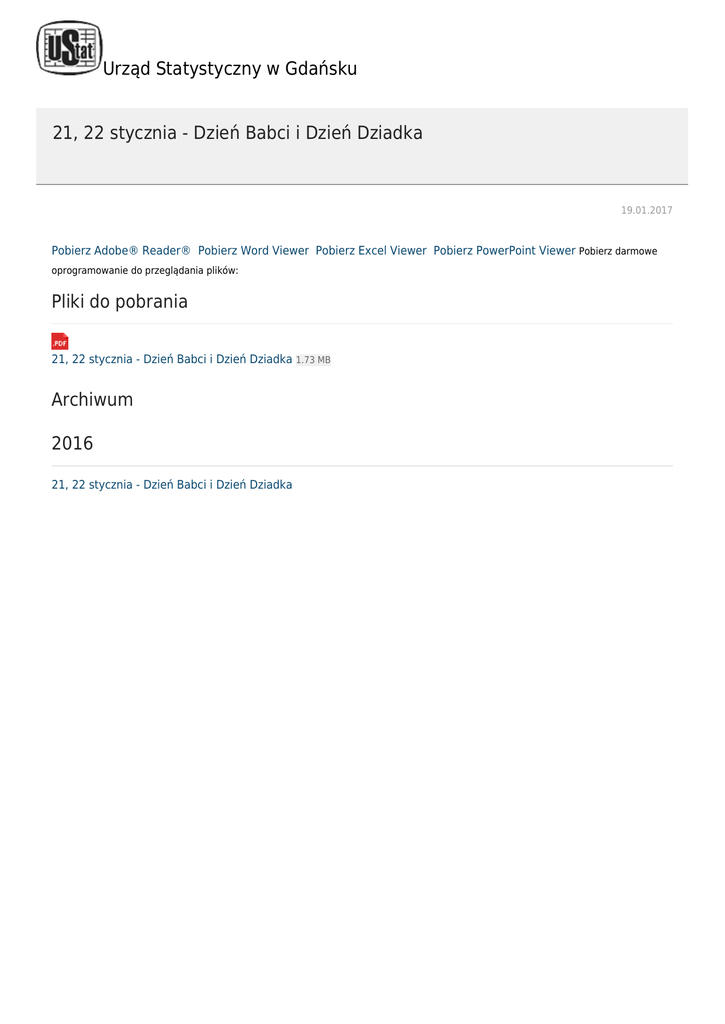Click the Archiwum section heading
This screenshot has width=725, height=1024.
[92, 400]
